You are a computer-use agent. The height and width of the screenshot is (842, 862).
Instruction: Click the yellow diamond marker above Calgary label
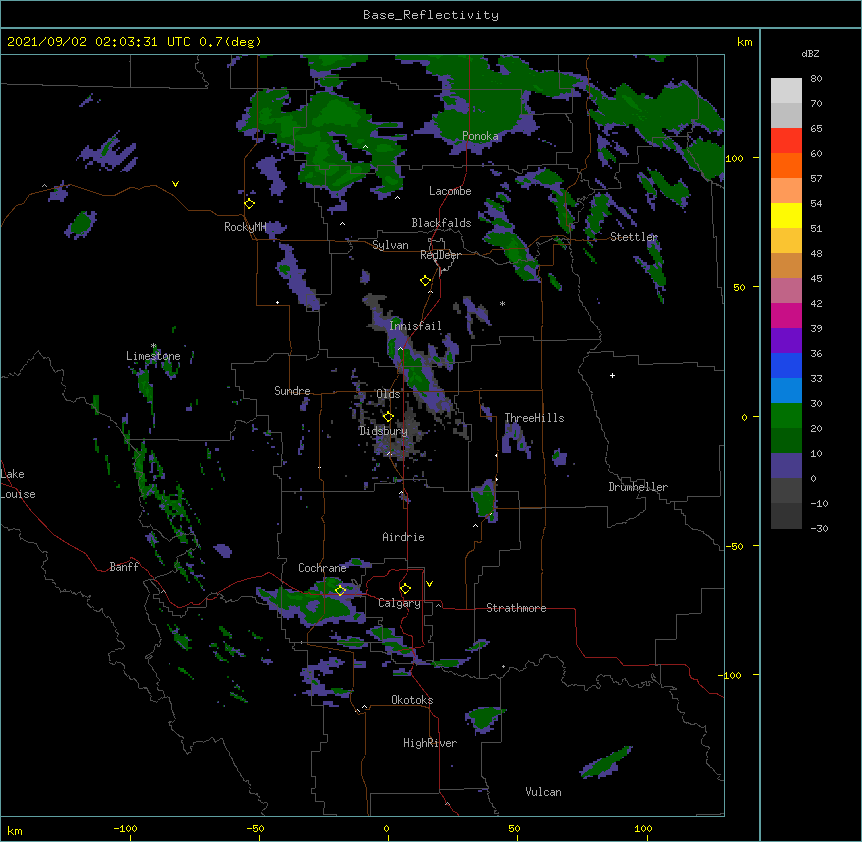click(x=405, y=589)
